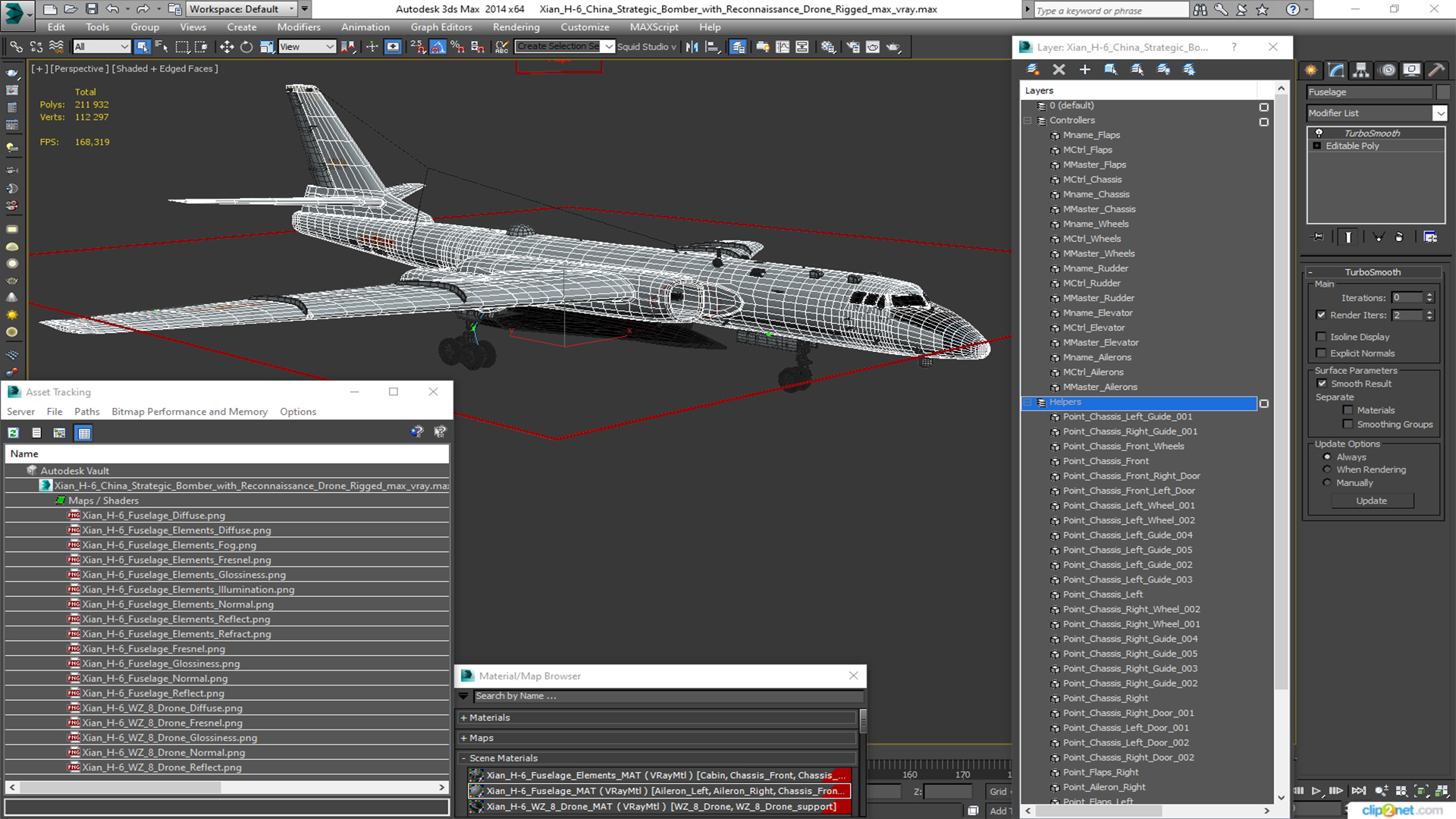Pin the modifier stack

1318,237
